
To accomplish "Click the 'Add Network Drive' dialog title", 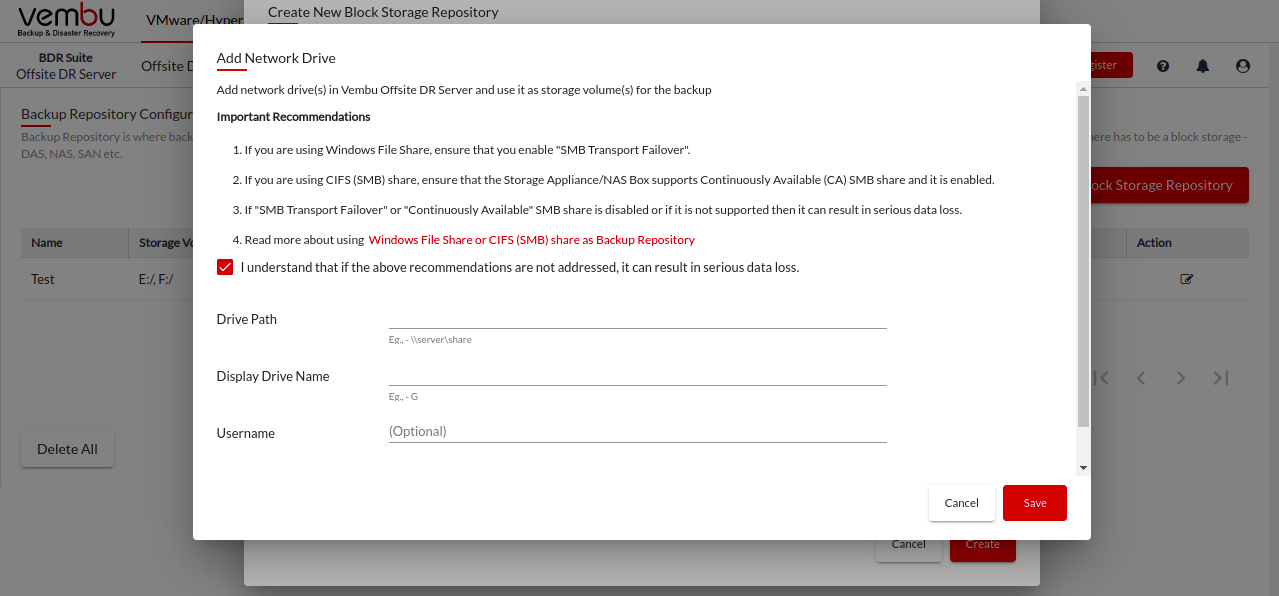I will 276,58.
